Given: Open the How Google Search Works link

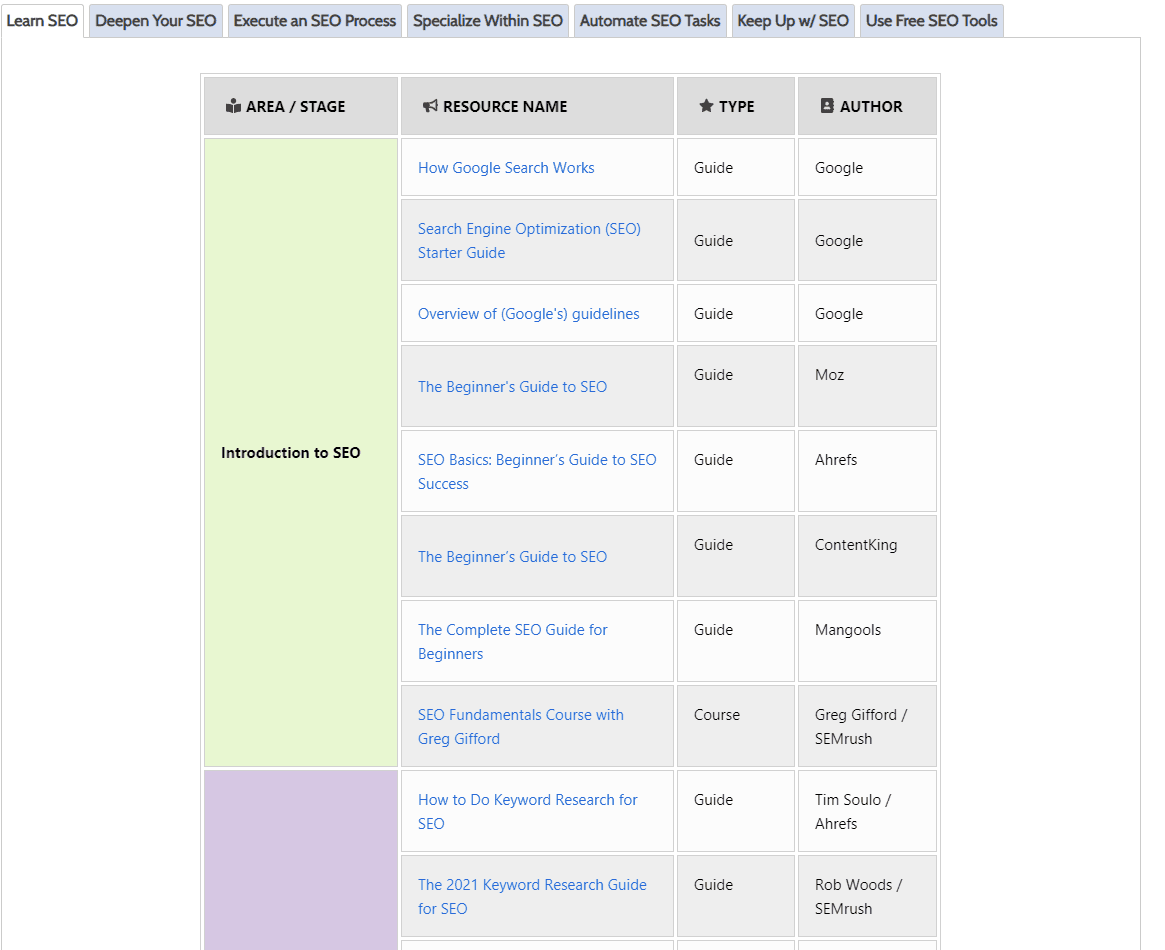Looking at the screenshot, I should (506, 168).
